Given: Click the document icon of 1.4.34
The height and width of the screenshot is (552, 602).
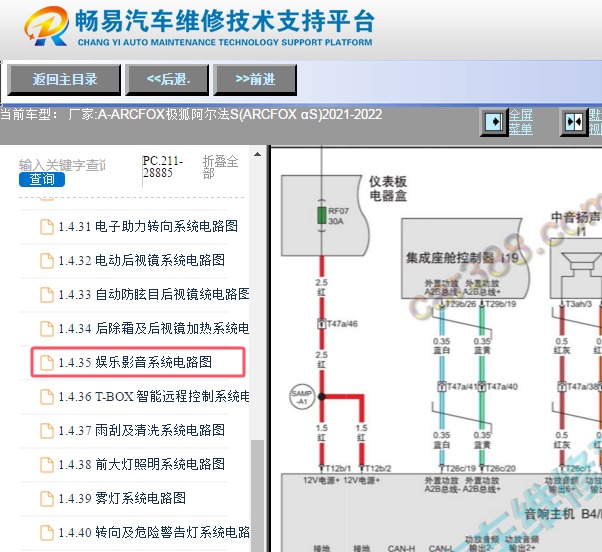Looking at the screenshot, I should pos(47,329).
